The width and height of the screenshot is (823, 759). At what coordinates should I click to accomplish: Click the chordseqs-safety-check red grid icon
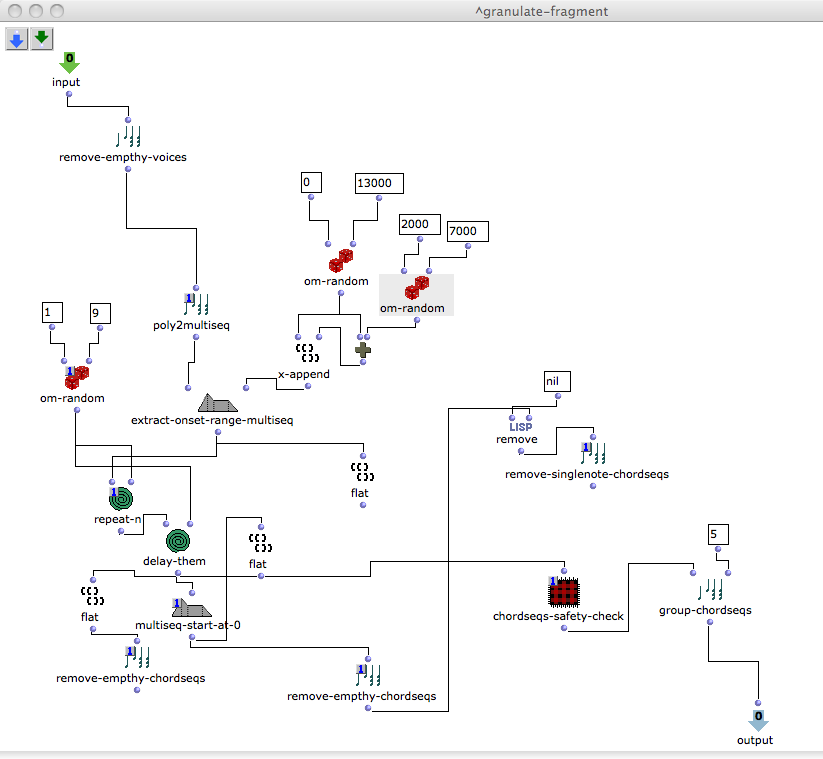[565, 593]
